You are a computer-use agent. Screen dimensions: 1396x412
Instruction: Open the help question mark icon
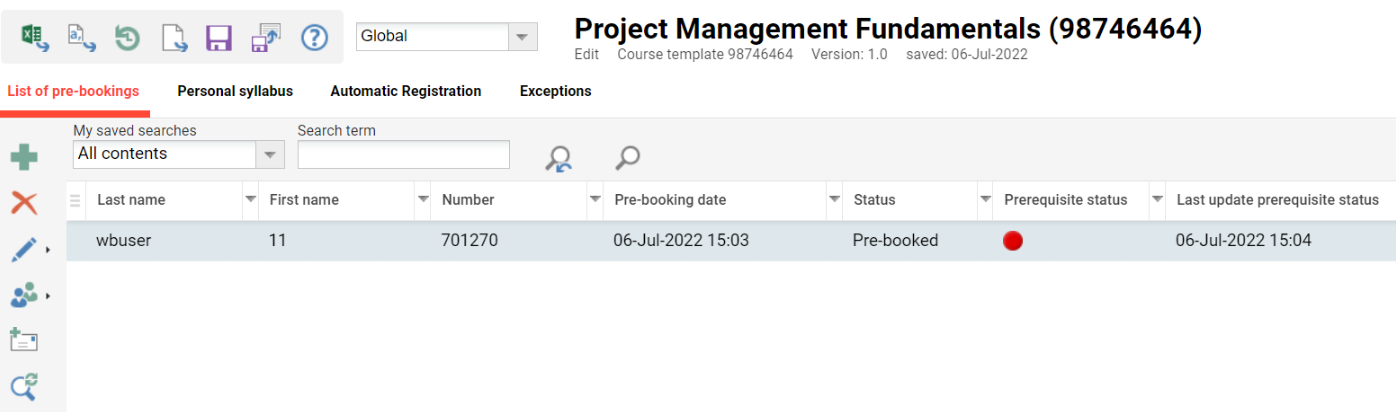pos(315,38)
